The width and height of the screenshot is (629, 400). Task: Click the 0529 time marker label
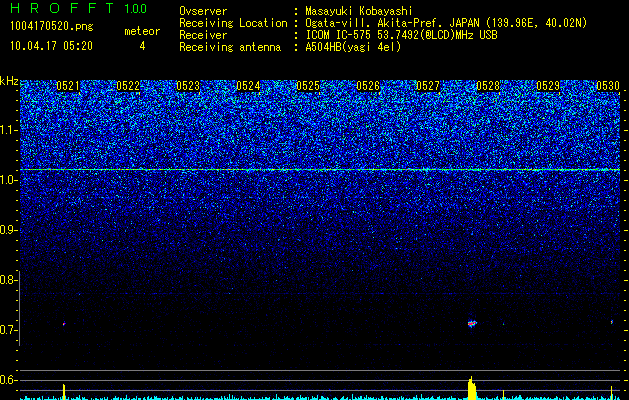pos(548,86)
